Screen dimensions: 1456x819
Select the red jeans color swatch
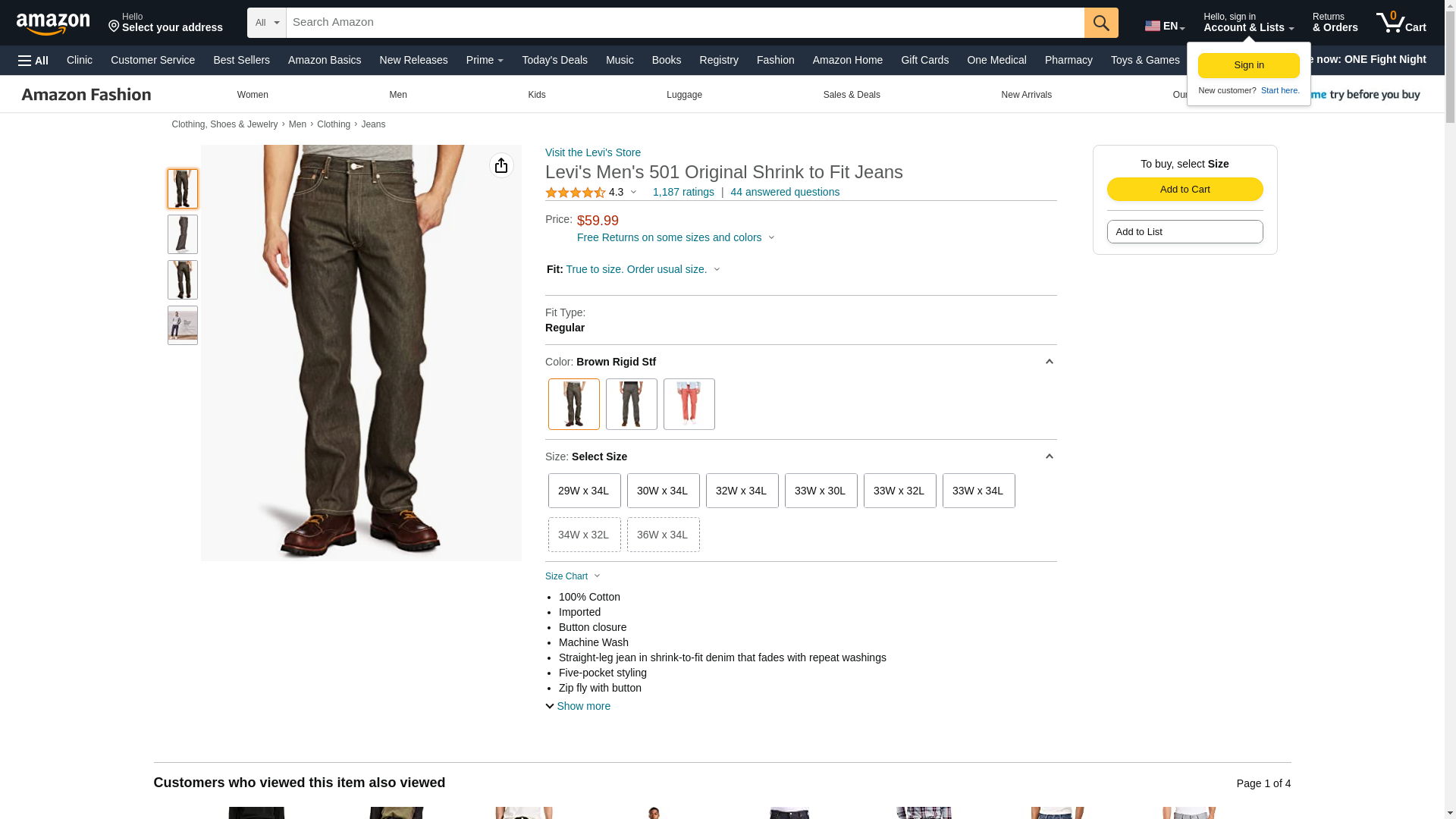coord(689,404)
